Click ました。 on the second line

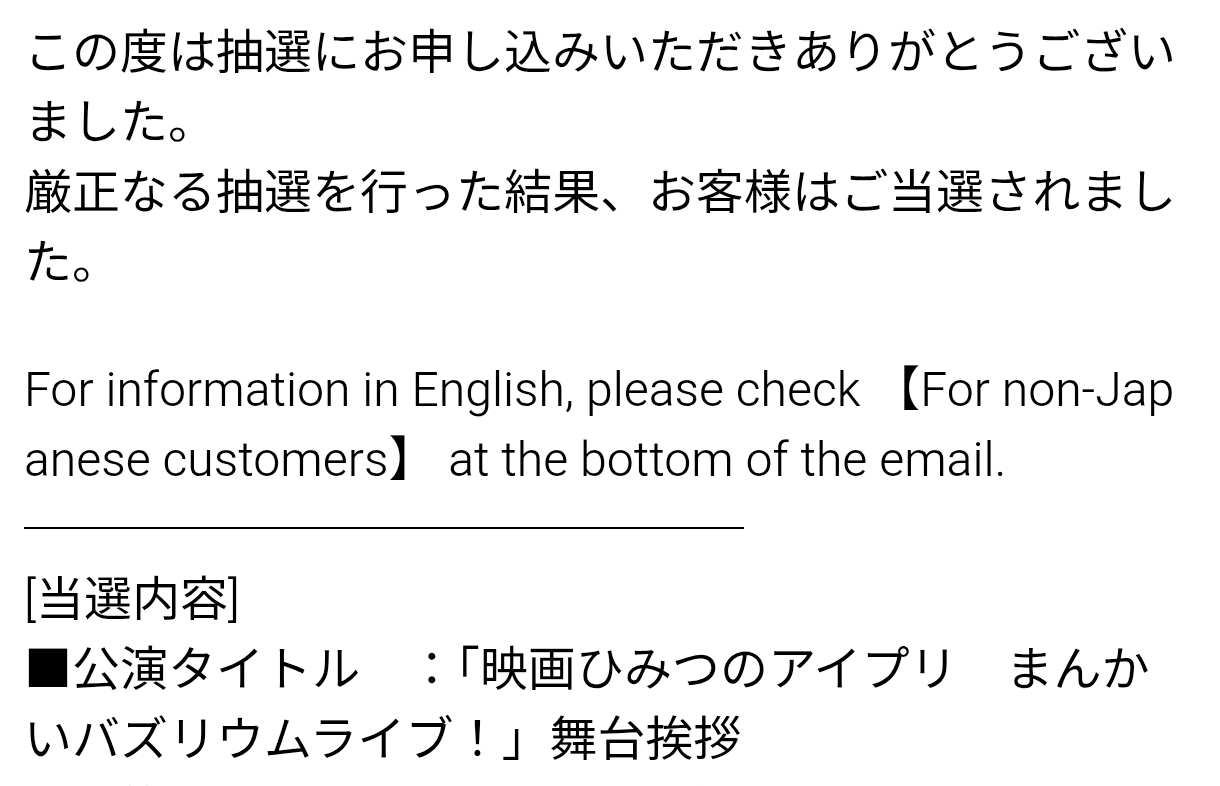[108, 122]
